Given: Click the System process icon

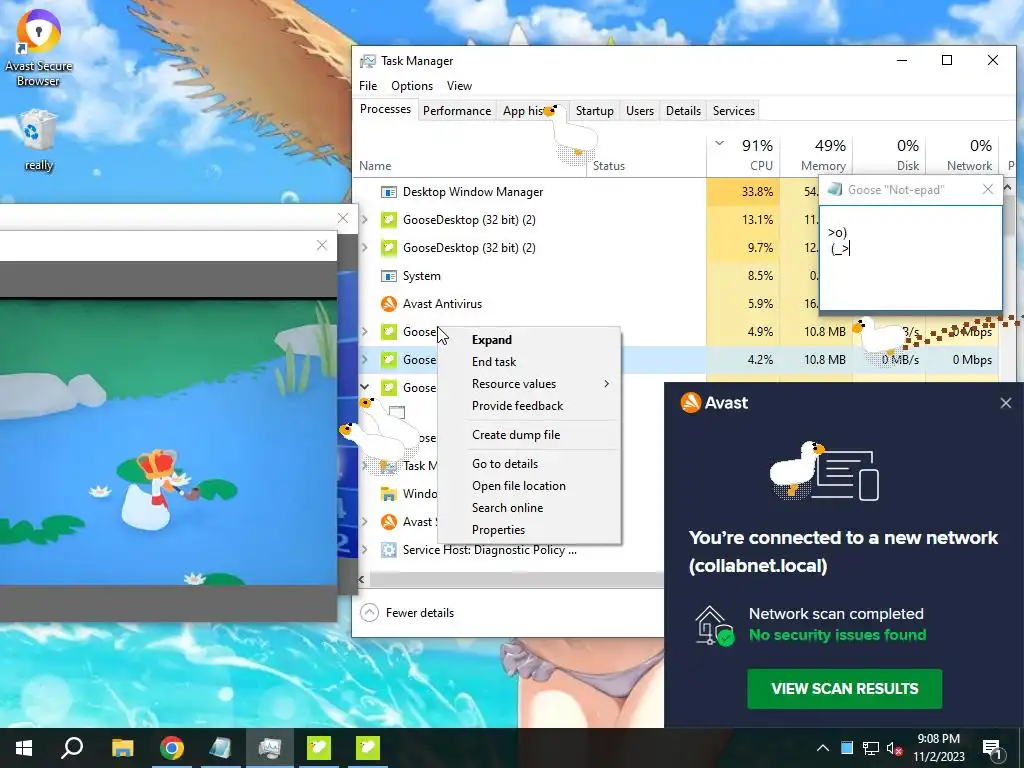Looking at the screenshot, I should click(x=389, y=276).
